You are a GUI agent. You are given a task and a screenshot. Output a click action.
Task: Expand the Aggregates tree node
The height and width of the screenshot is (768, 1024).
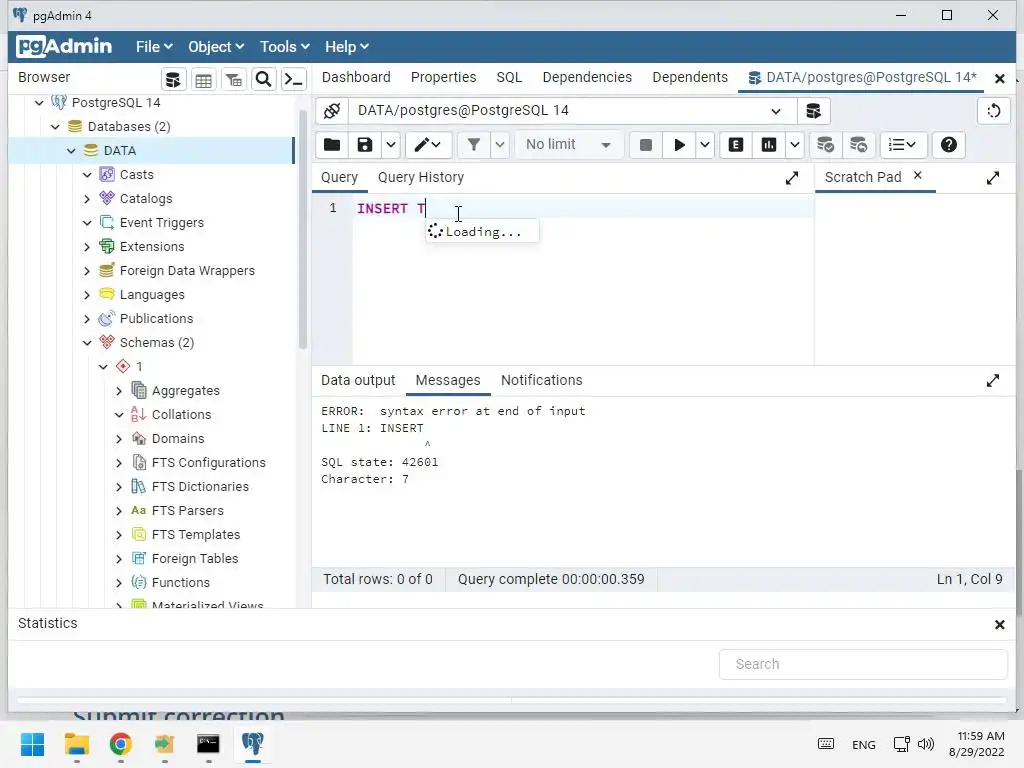119,391
